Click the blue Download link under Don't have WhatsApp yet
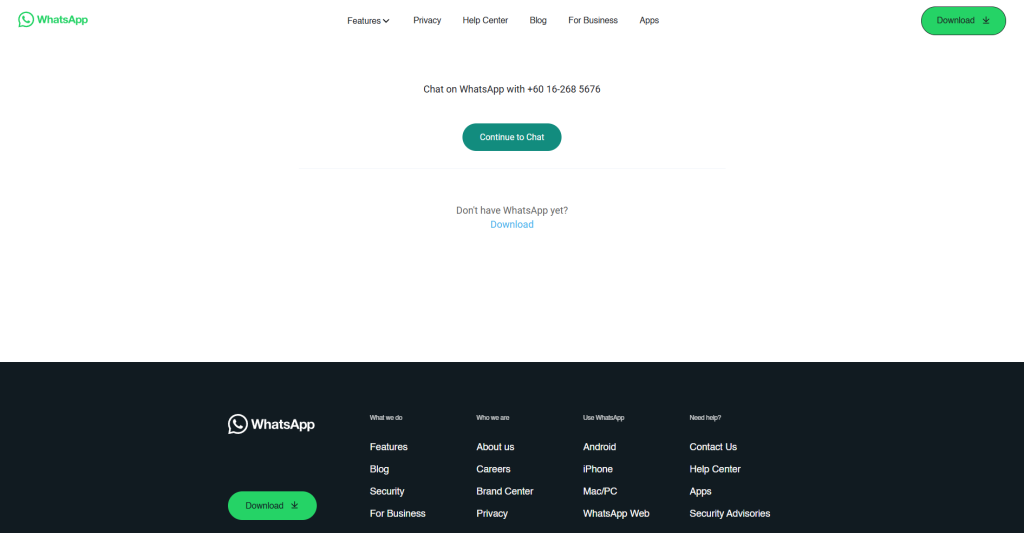1024x533 pixels. coord(512,224)
